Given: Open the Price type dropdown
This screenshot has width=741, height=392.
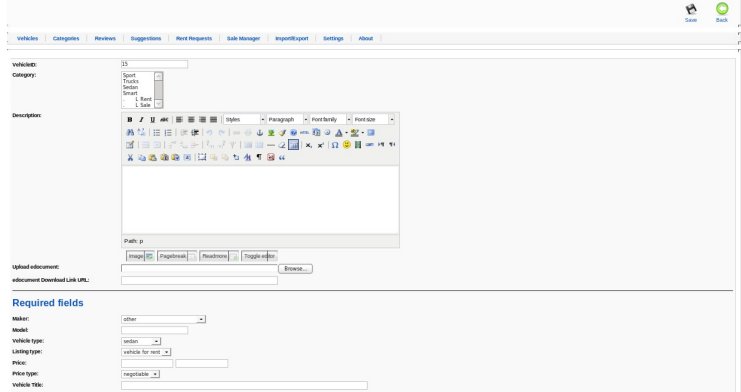Looking at the screenshot, I should (x=140, y=374).
